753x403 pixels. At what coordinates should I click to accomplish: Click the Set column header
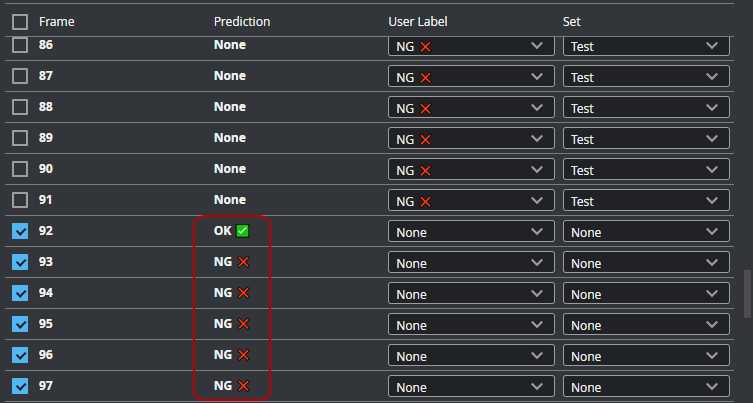click(x=571, y=21)
